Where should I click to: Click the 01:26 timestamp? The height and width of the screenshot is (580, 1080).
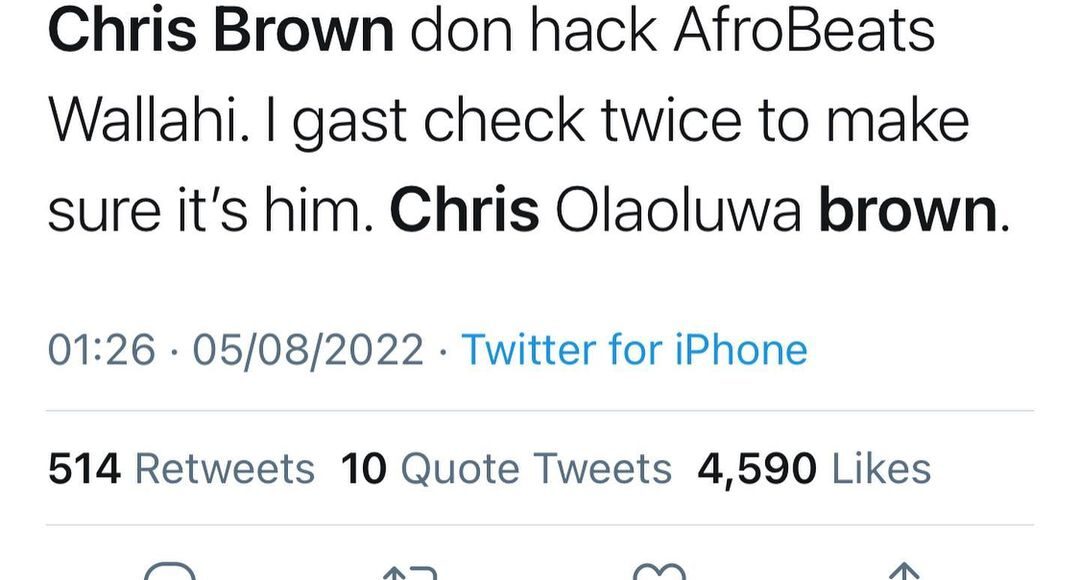coord(102,350)
